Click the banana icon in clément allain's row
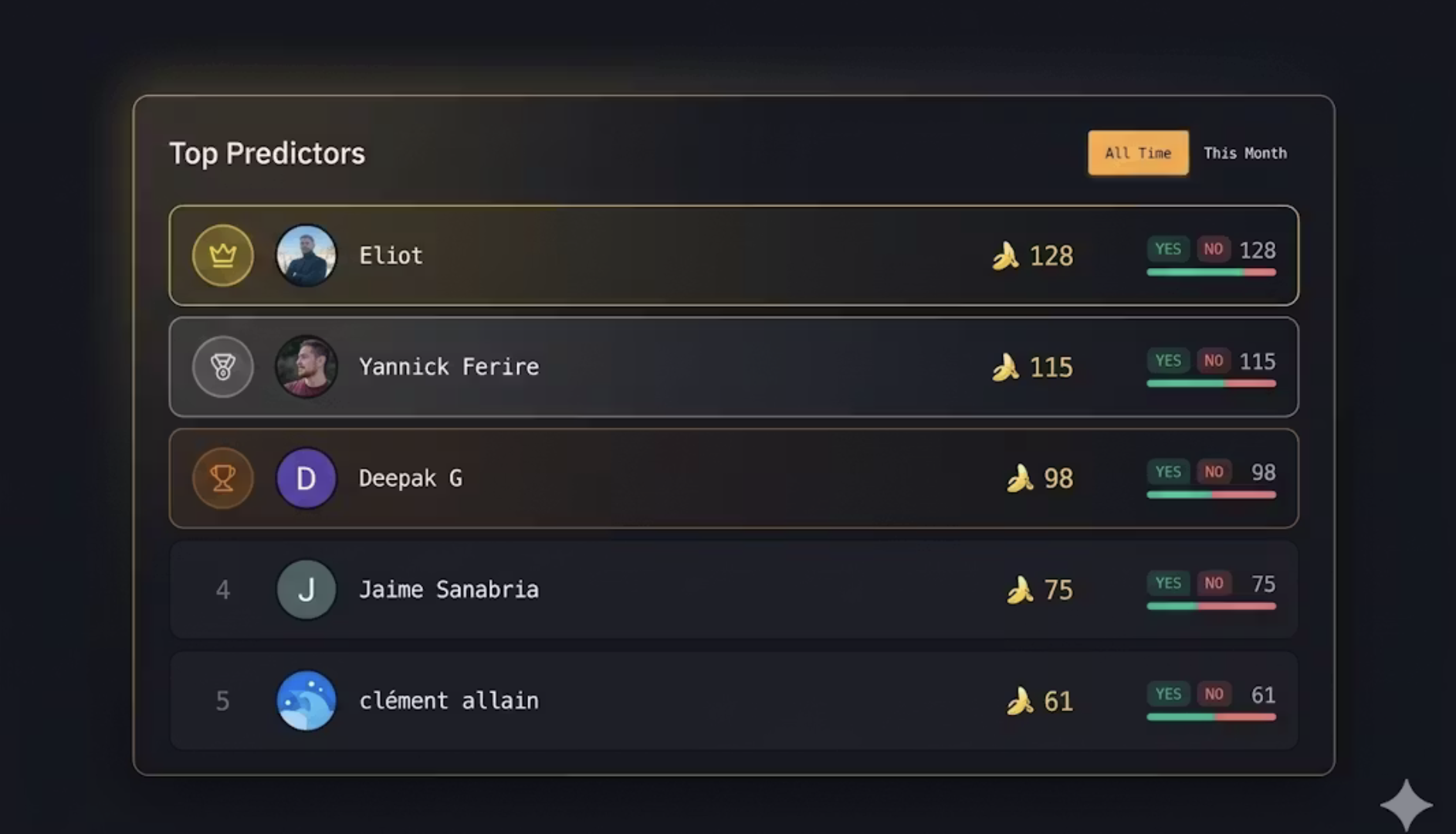This screenshot has height=834, width=1456. pos(1020,701)
